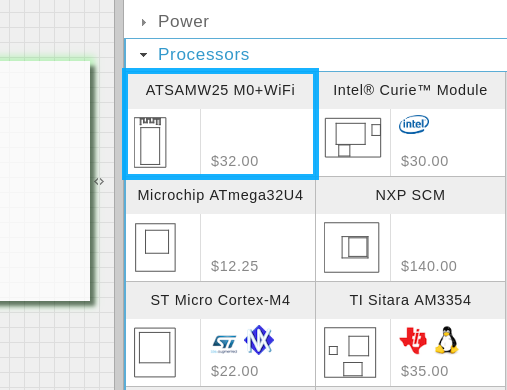The width and height of the screenshot is (507, 390).
Task: Click the $30.00 price of Intel Curie
Action: coord(425,161)
